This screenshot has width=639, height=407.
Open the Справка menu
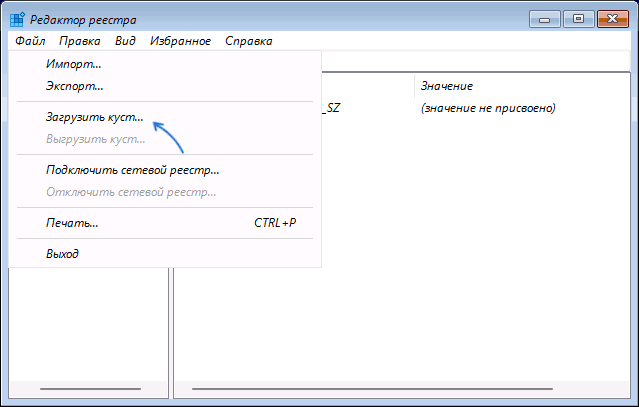[x=248, y=41]
